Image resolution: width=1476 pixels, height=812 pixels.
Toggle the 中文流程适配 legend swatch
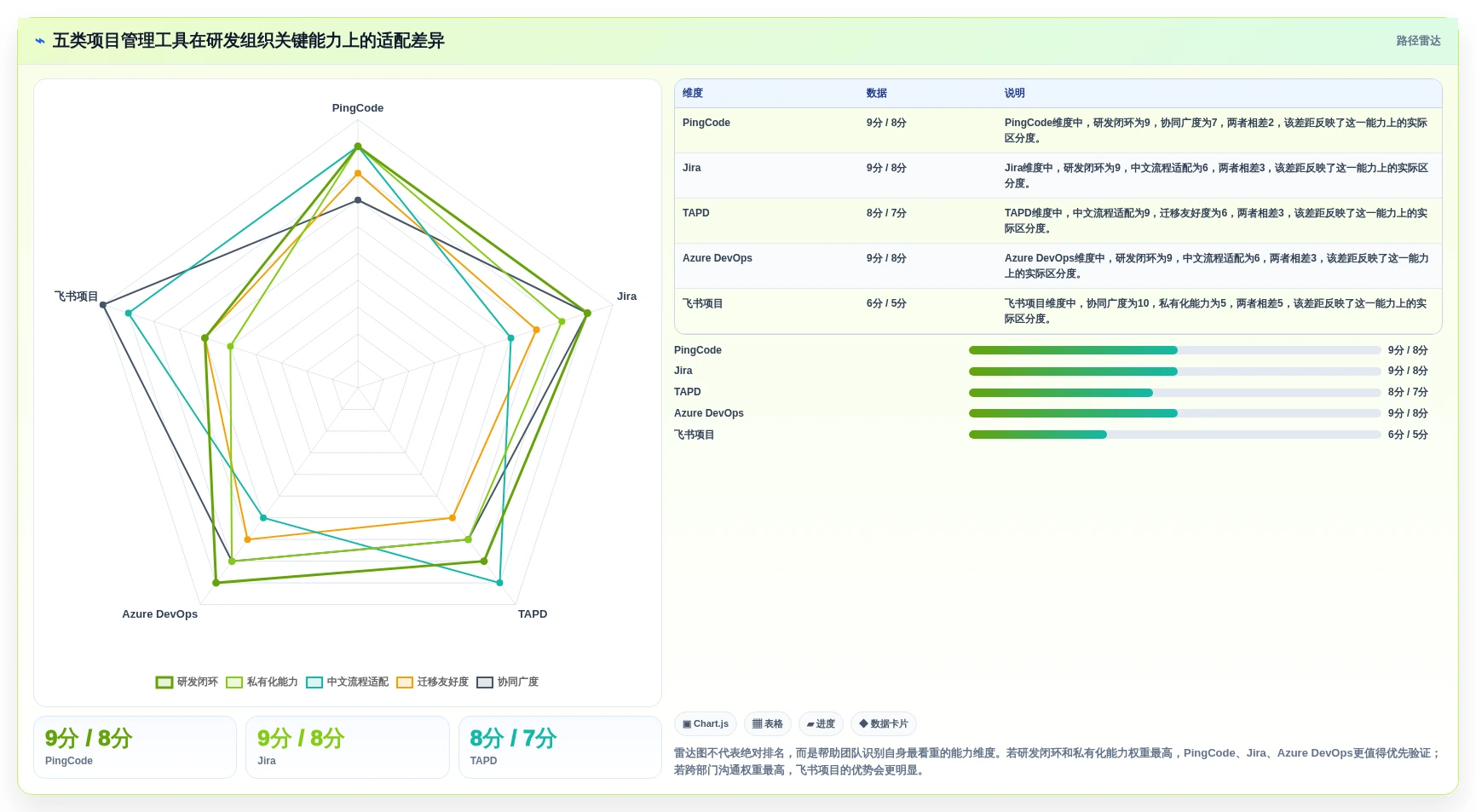[x=314, y=682]
